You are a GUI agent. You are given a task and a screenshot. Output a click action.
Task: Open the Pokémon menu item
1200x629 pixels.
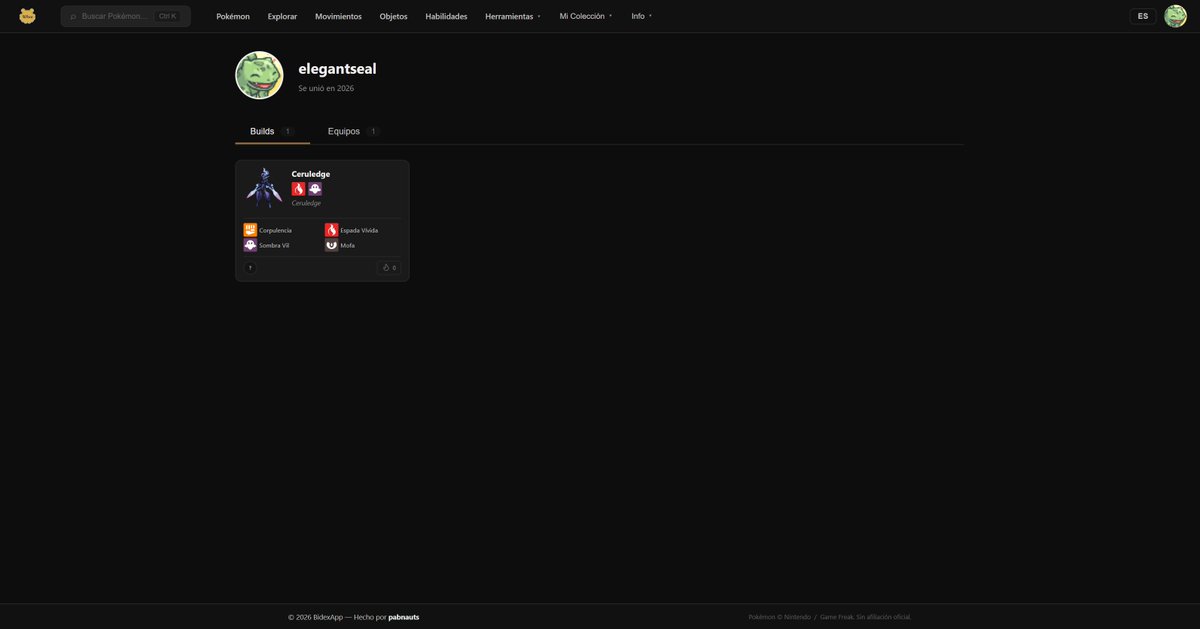coord(233,16)
